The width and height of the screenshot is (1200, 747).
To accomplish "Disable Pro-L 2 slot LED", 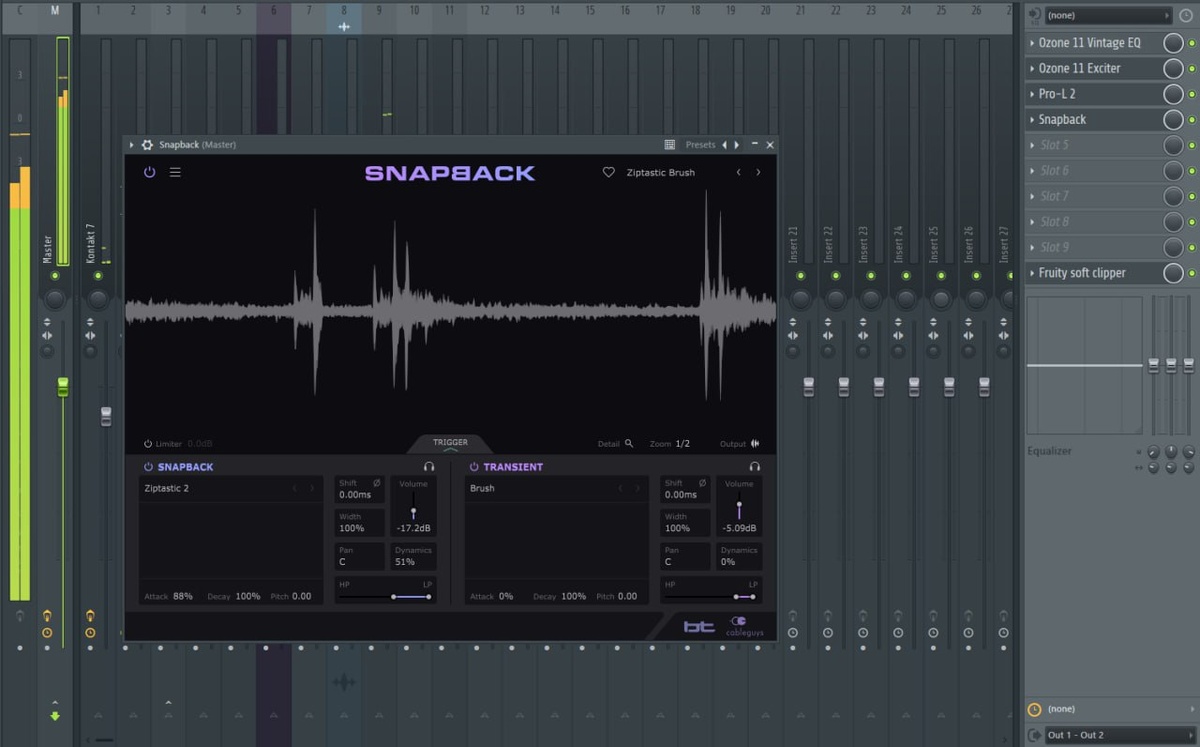I will tap(1192, 94).
